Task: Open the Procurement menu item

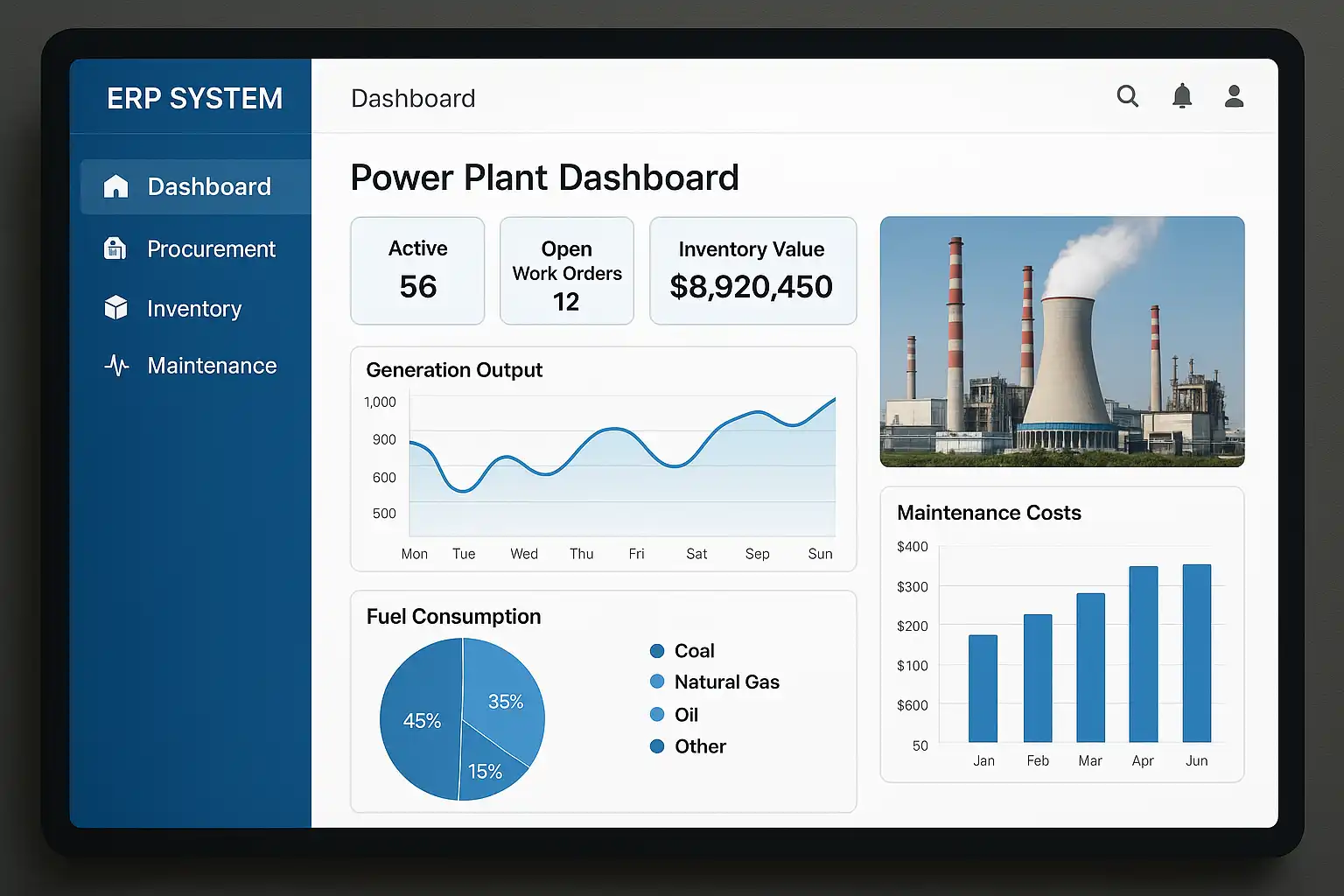Action: coord(211,249)
